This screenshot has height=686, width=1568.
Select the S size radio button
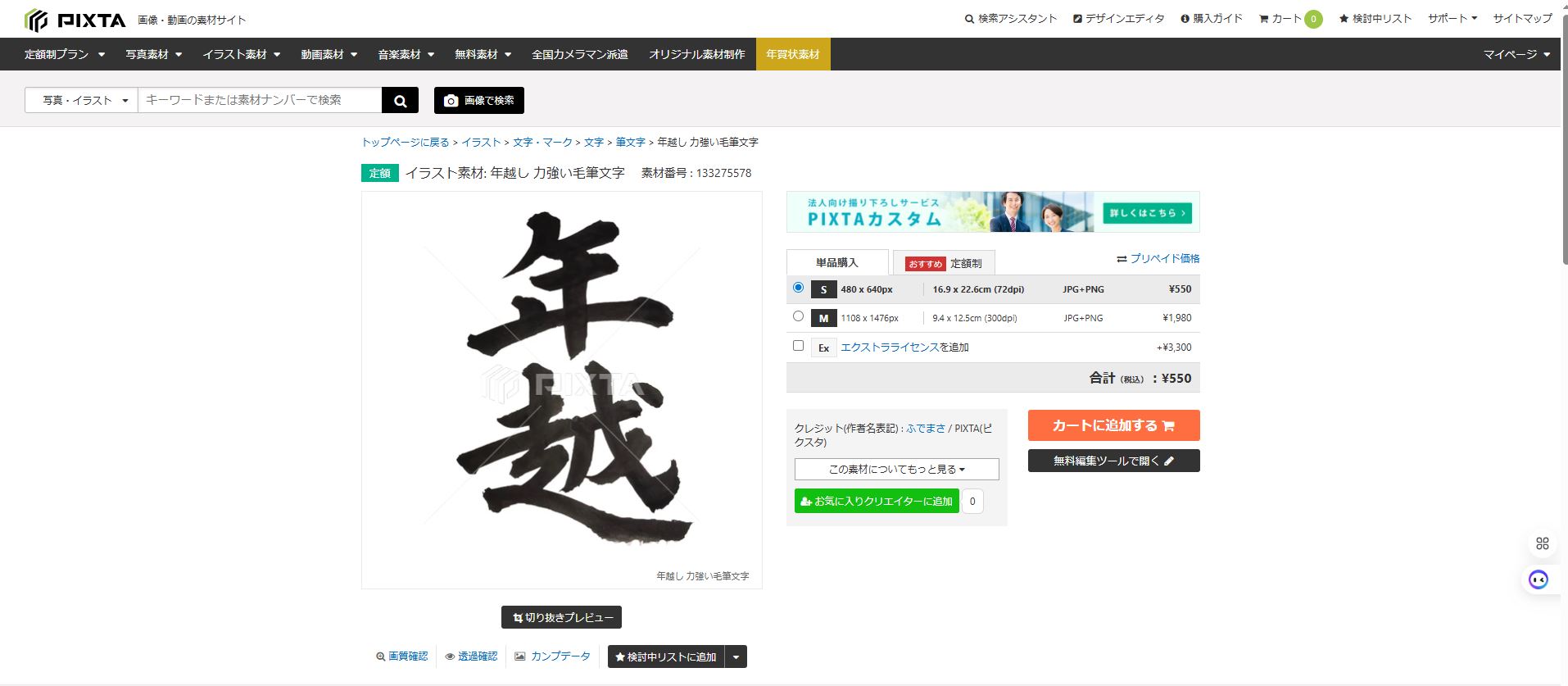(x=798, y=288)
